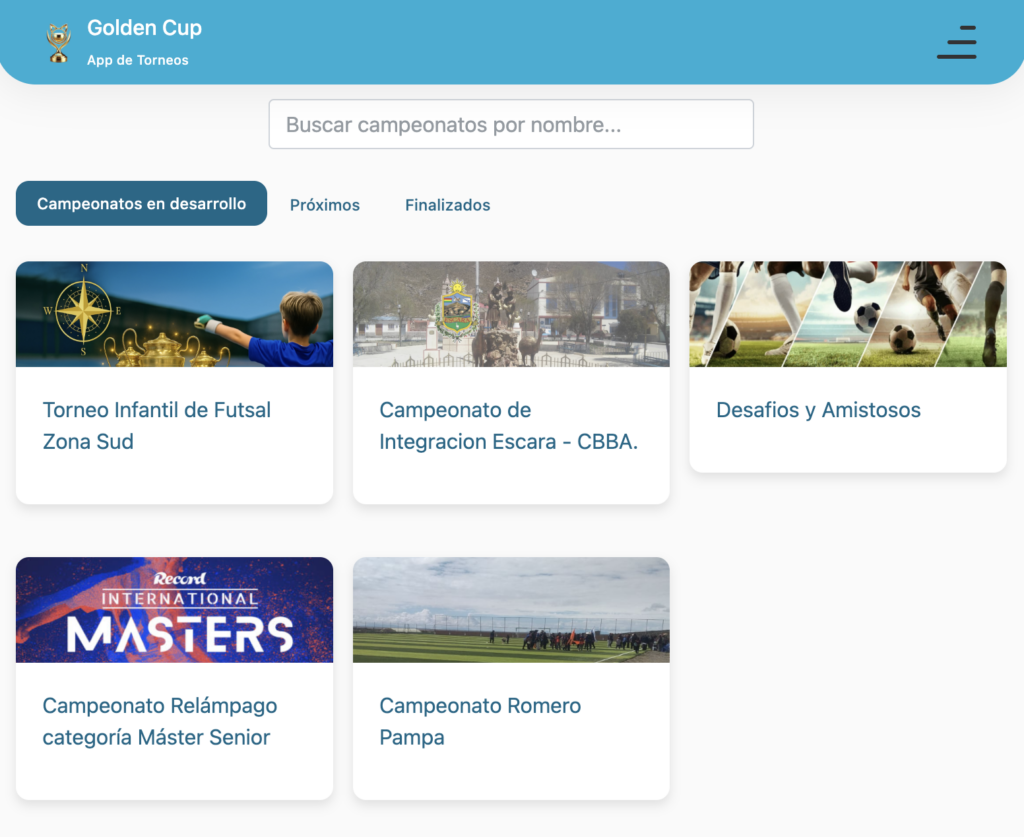Image resolution: width=1024 pixels, height=837 pixels.
Task: Select the Campeonatos en desarrollo tab
Action: [x=142, y=204]
